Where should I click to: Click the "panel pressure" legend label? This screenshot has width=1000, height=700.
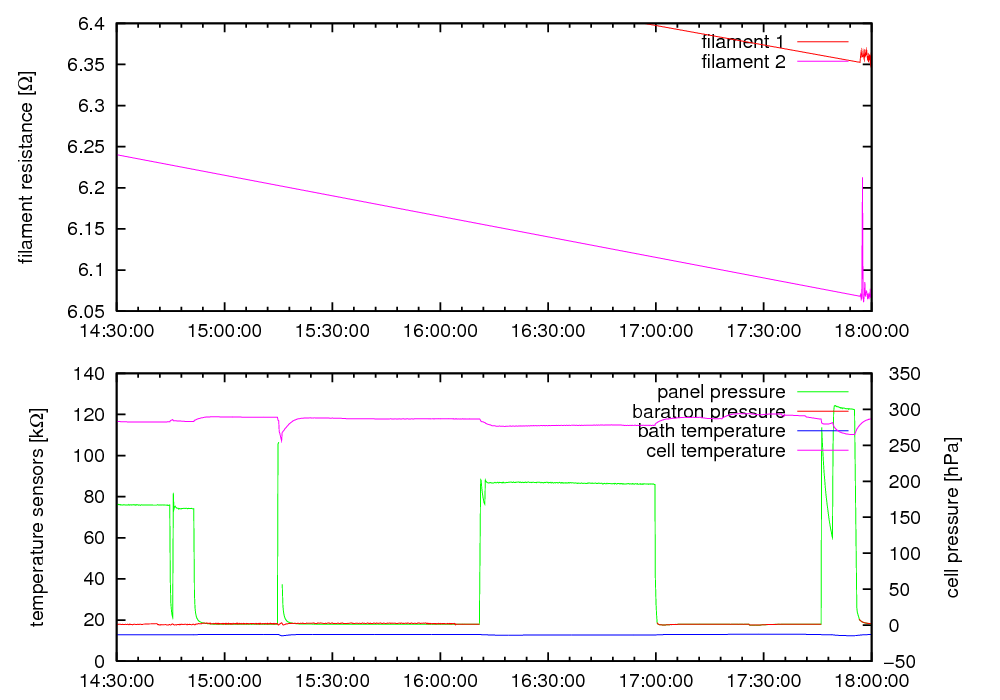[x=720, y=391]
